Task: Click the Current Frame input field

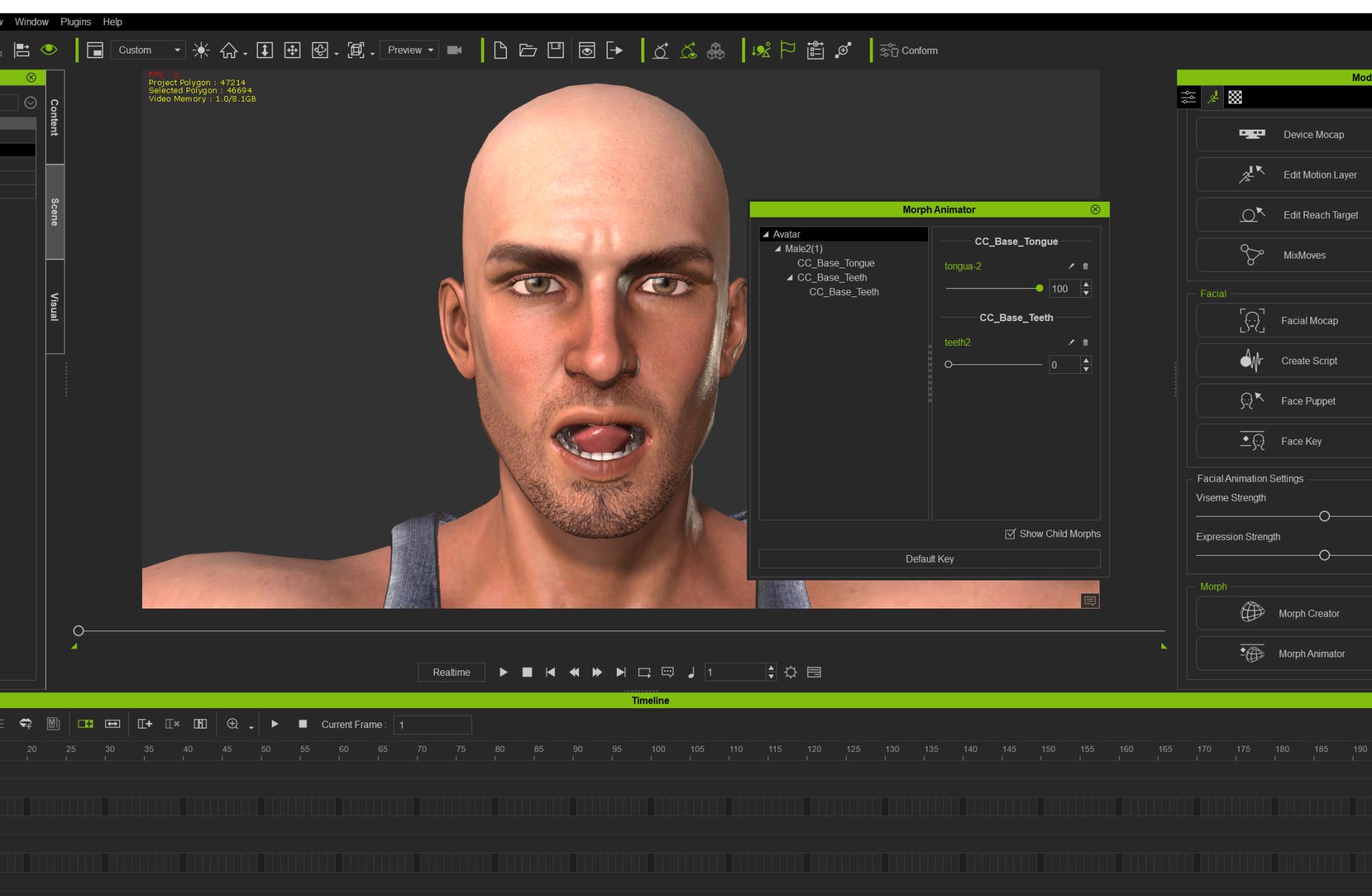Action: (432, 725)
